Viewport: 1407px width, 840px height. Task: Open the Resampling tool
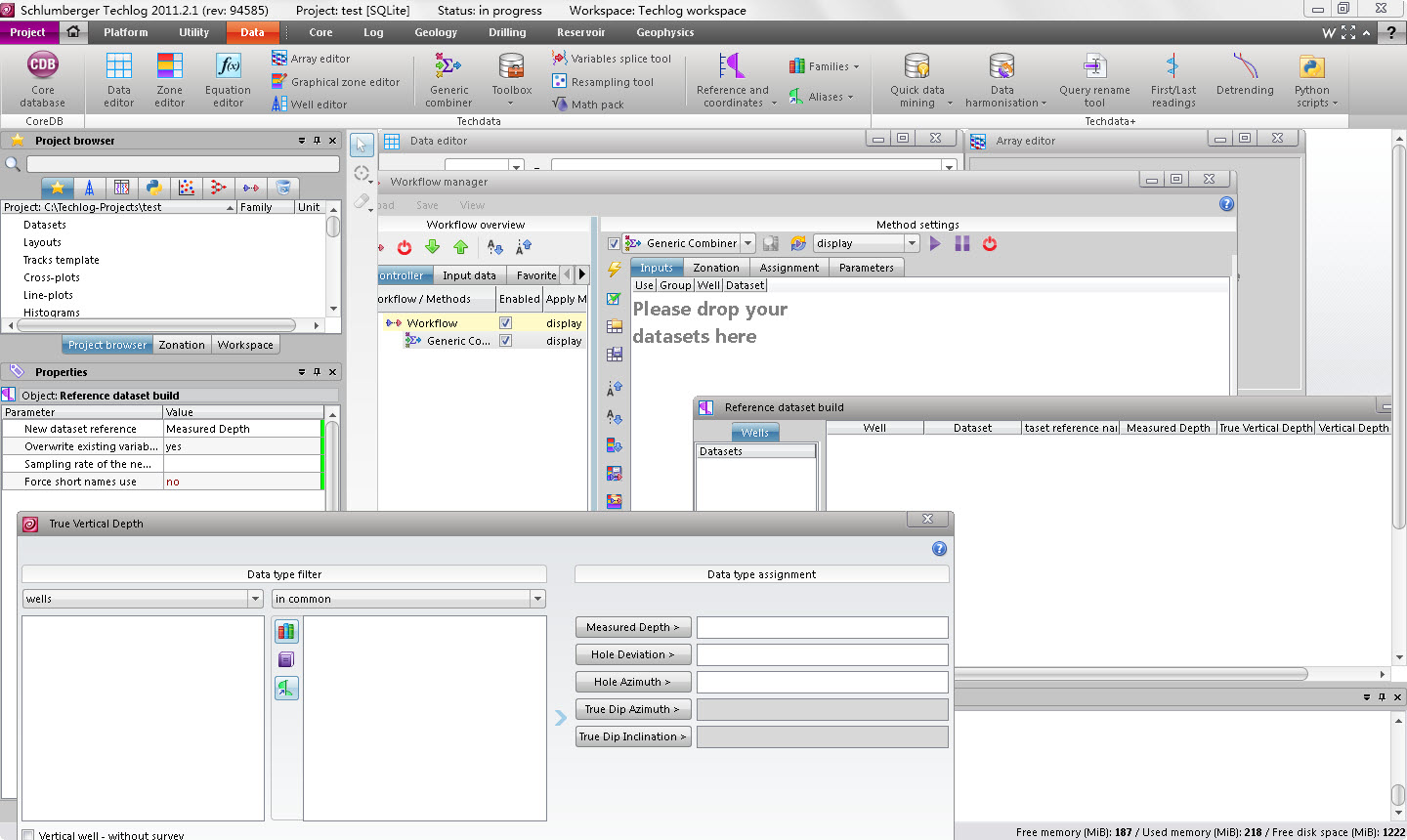[603, 82]
